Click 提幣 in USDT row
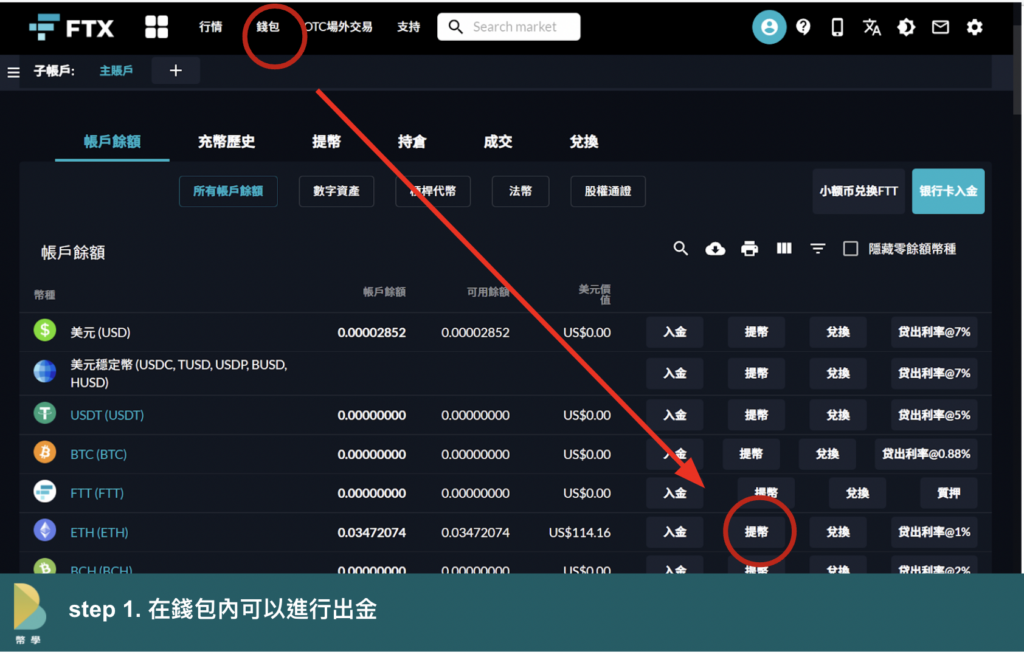The image size is (1024, 654). coord(756,415)
